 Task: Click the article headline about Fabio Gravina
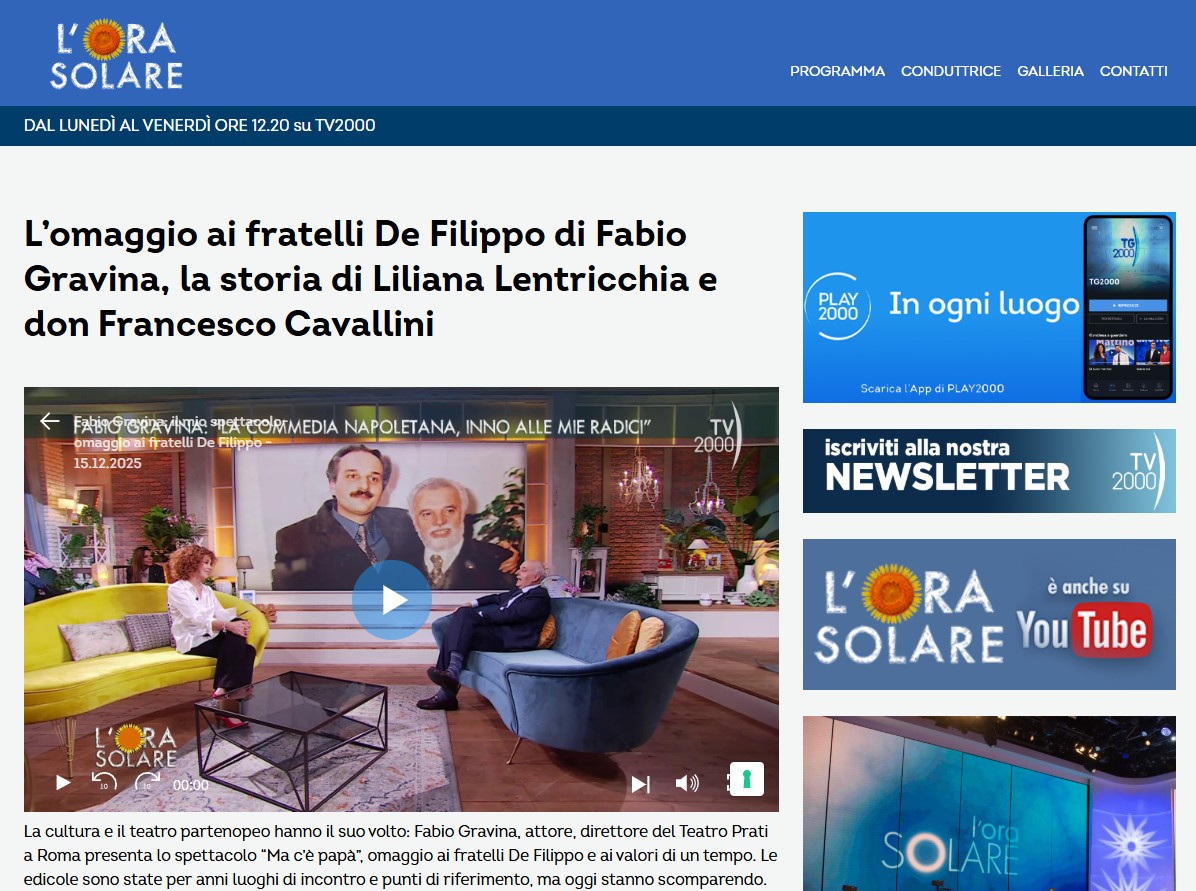click(371, 278)
